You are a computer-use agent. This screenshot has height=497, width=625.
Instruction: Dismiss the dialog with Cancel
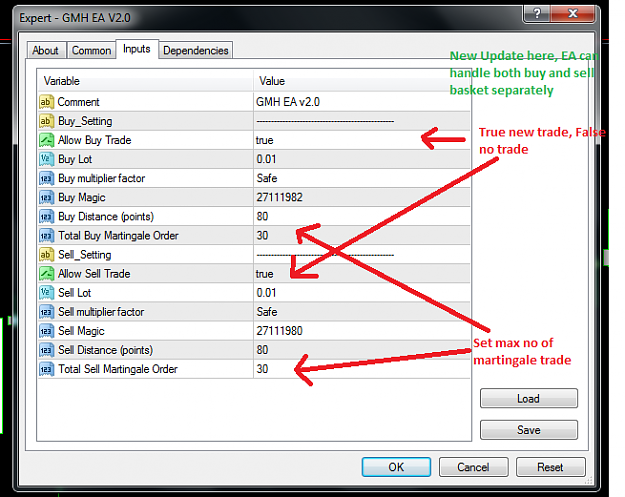coord(473,467)
